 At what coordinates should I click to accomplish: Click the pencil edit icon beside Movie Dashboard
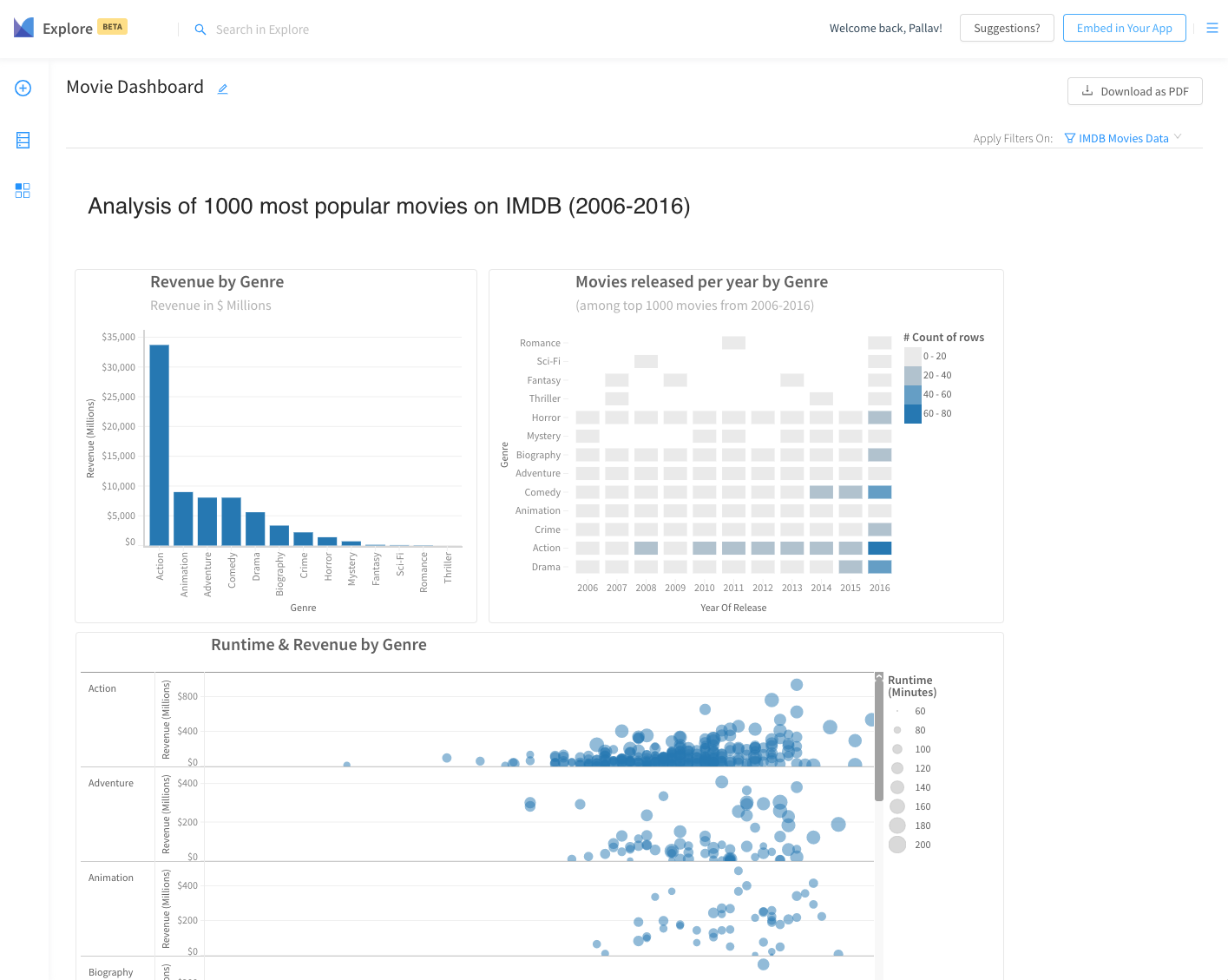[223, 89]
